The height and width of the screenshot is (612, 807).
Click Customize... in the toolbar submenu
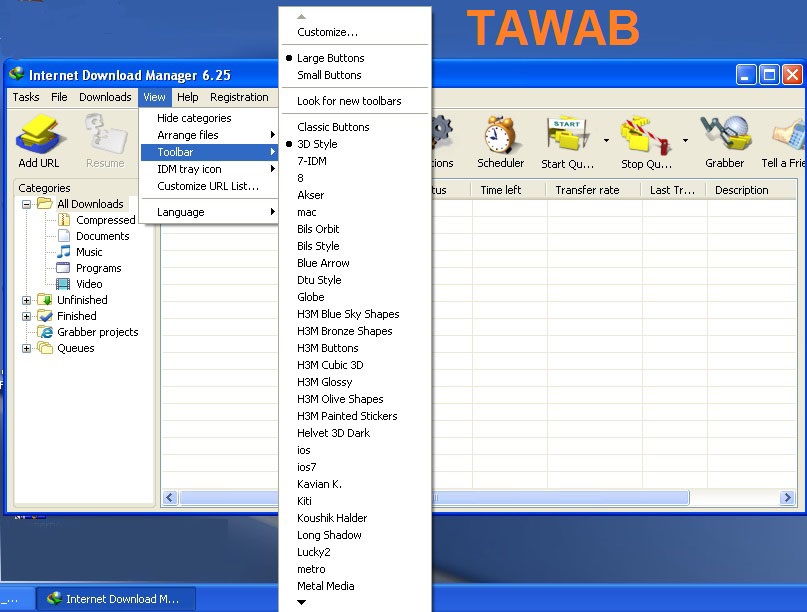327,32
